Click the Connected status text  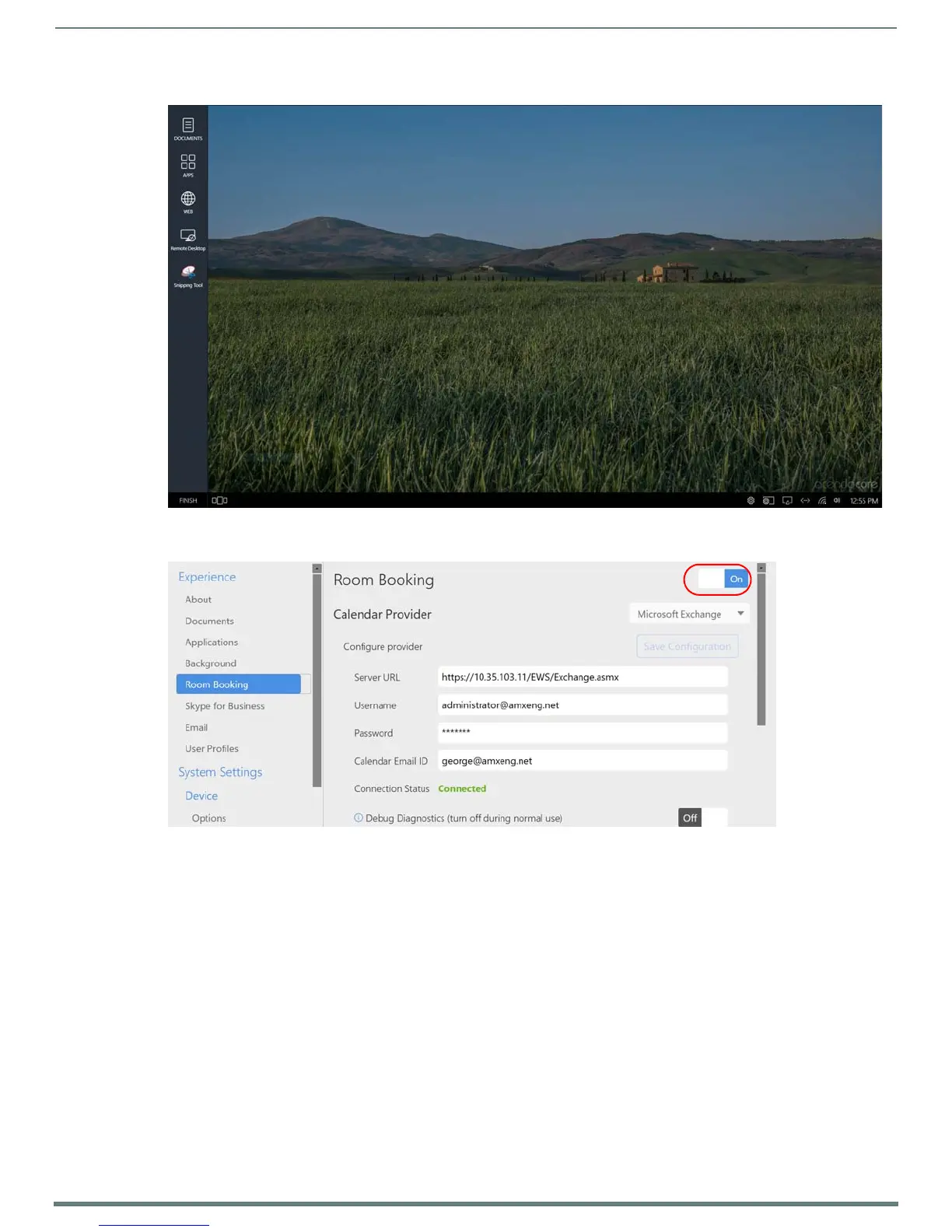tap(462, 789)
